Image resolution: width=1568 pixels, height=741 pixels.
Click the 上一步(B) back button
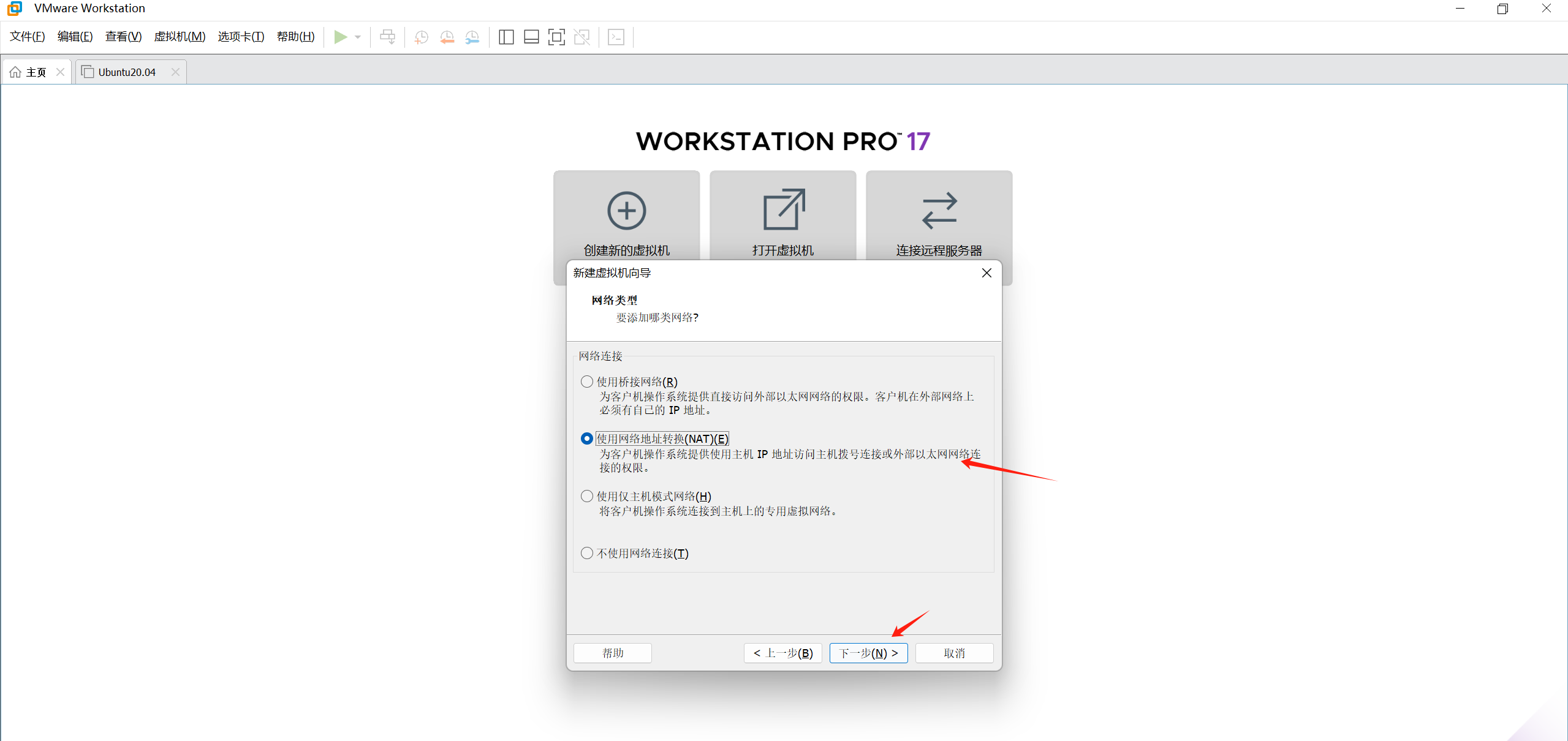782,653
